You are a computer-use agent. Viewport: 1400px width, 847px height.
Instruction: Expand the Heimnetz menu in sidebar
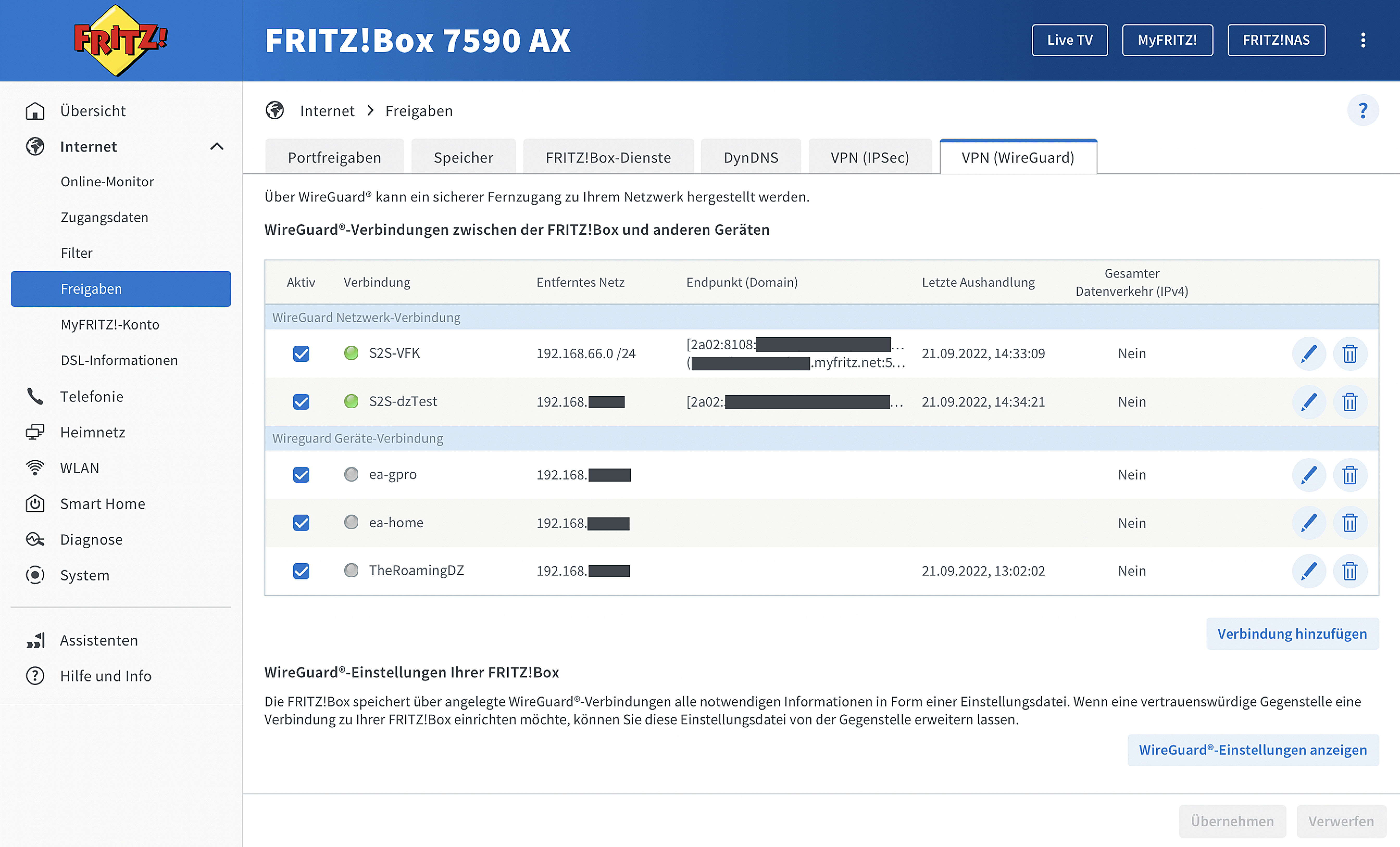(93, 432)
